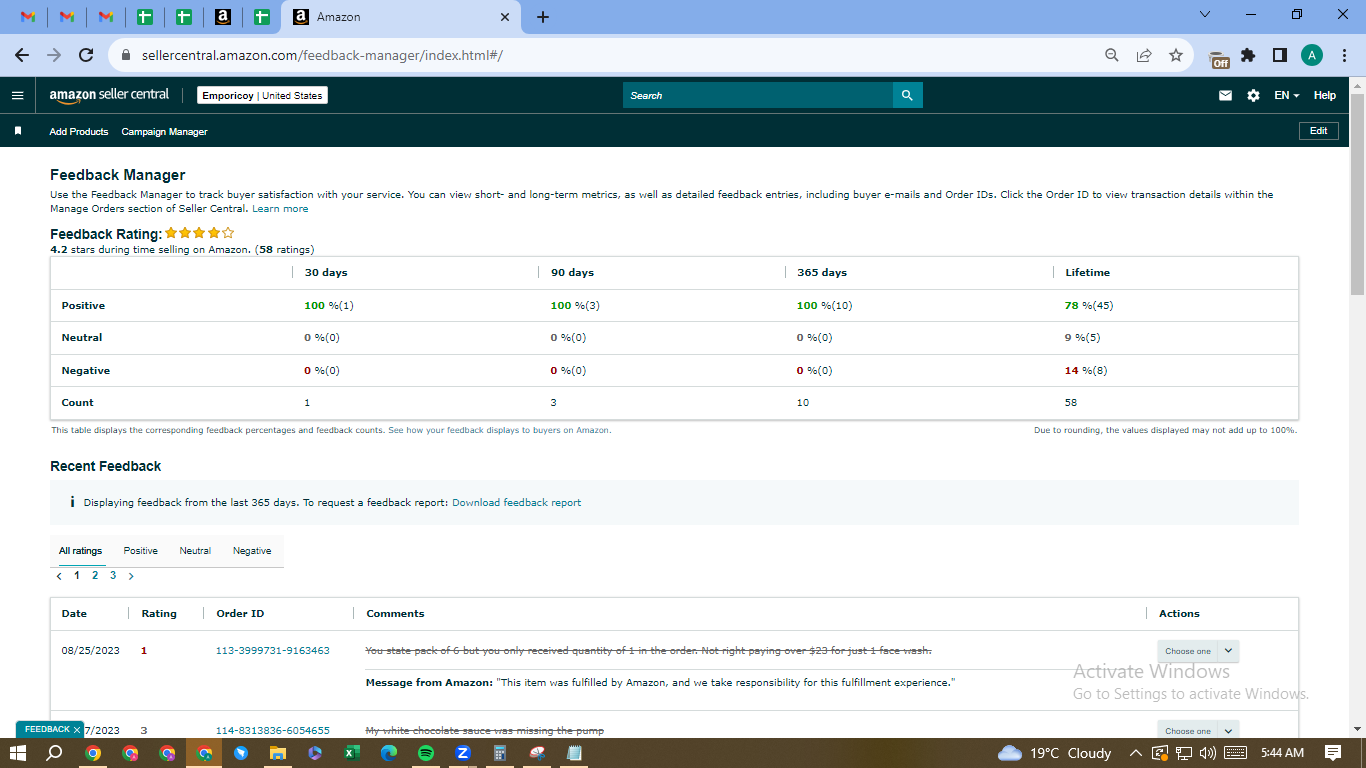Screen dimensions: 1366x768
Task: Go back with browser back arrow
Action: 21,55
